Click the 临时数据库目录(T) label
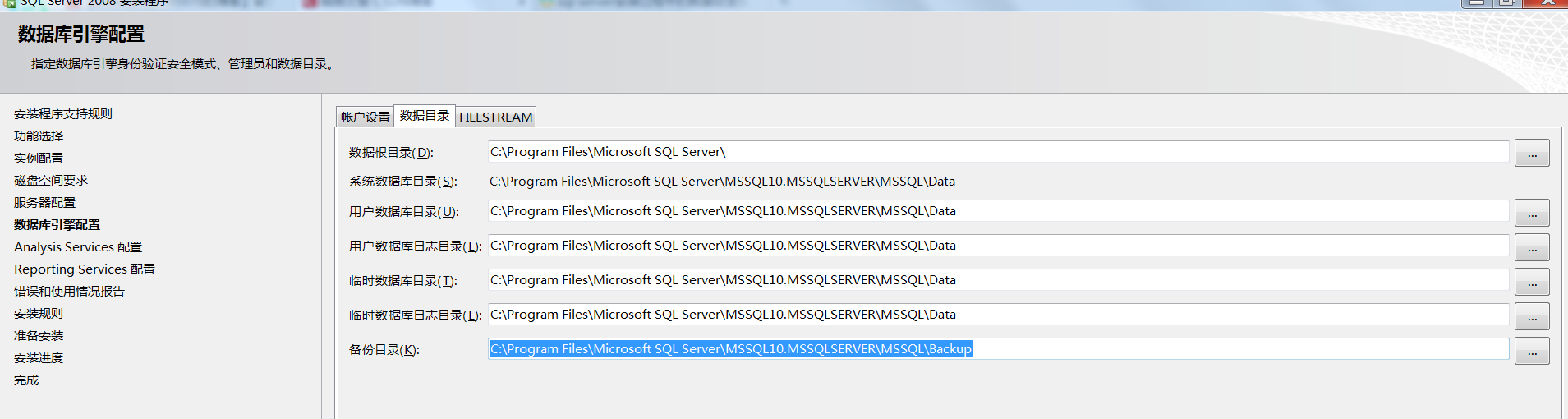Viewport: 1568px width, 419px height. (x=403, y=281)
